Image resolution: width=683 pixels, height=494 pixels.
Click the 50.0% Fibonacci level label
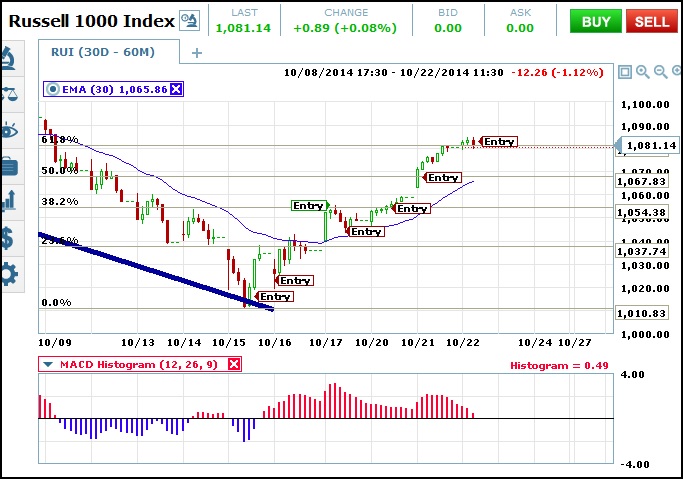coord(60,170)
